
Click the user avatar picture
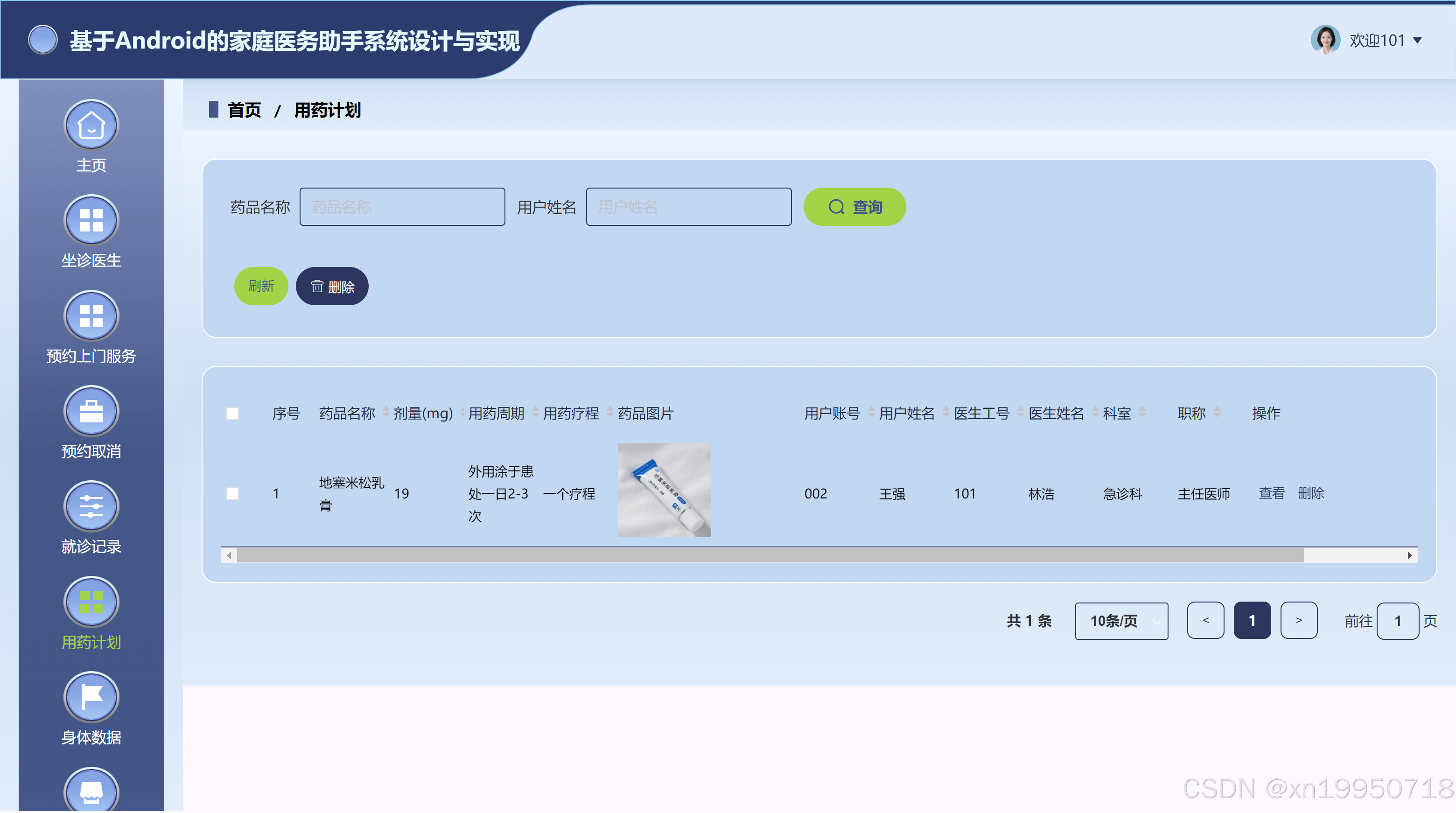click(1325, 40)
